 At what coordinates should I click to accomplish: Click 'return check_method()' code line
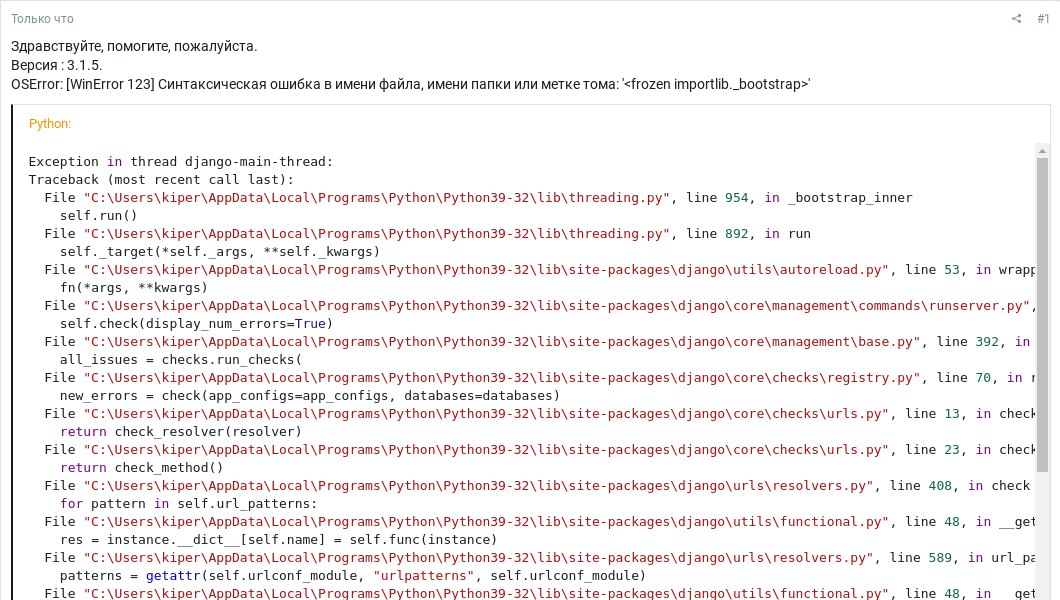tap(141, 468)
